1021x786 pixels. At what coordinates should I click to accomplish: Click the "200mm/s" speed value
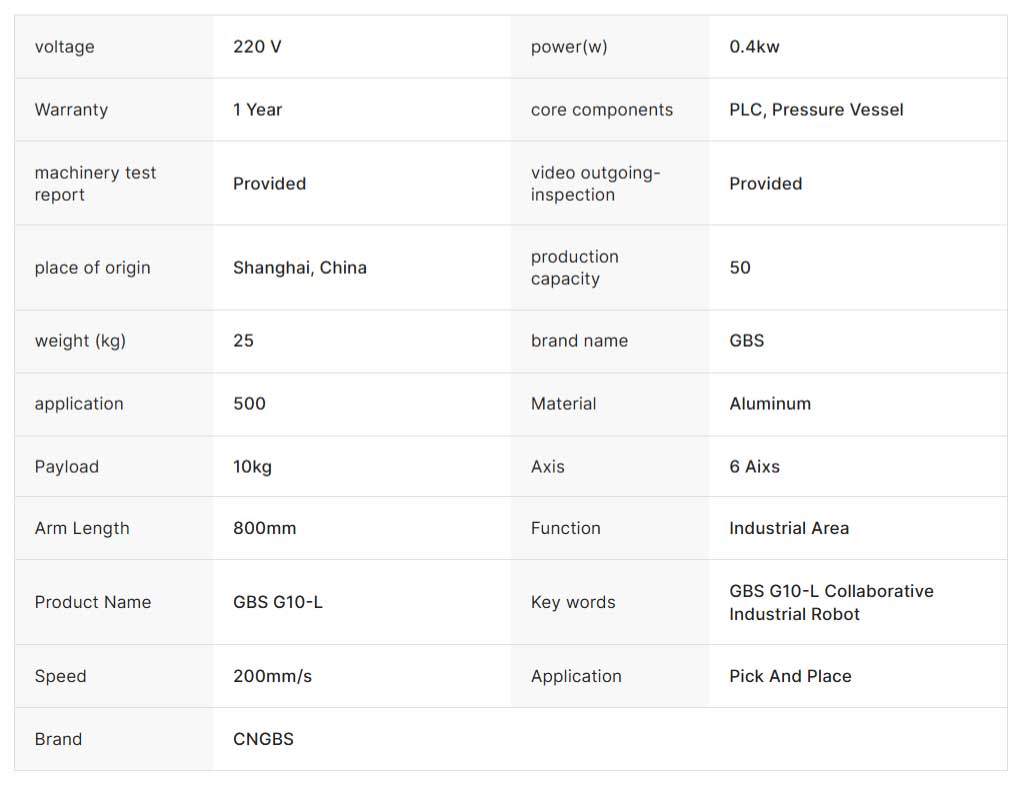pos(272,677)
